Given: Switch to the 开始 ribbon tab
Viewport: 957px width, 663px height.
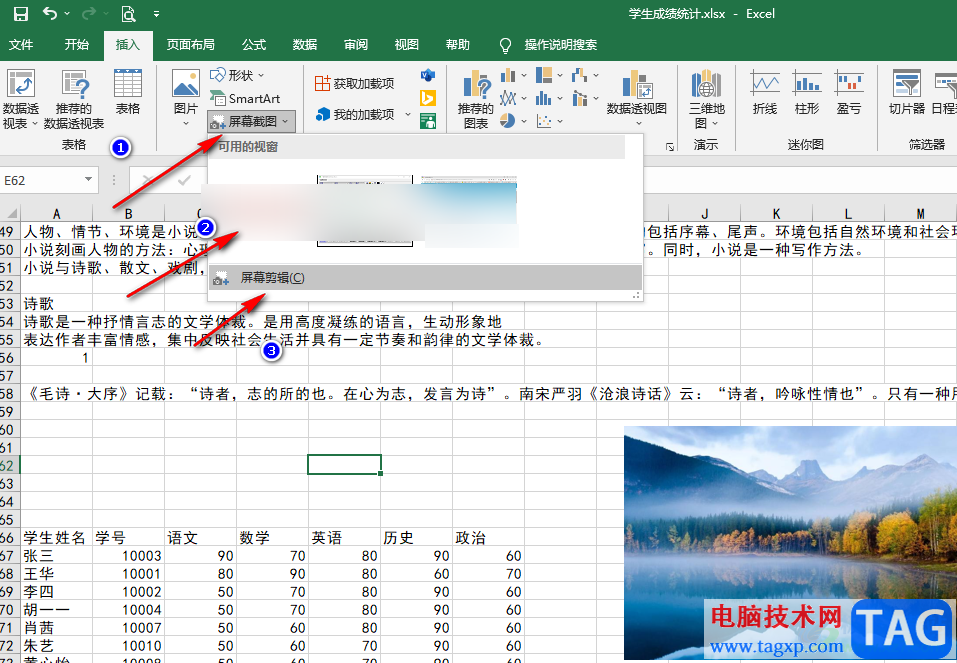Looking at the screenshot, I should [77, 45].
